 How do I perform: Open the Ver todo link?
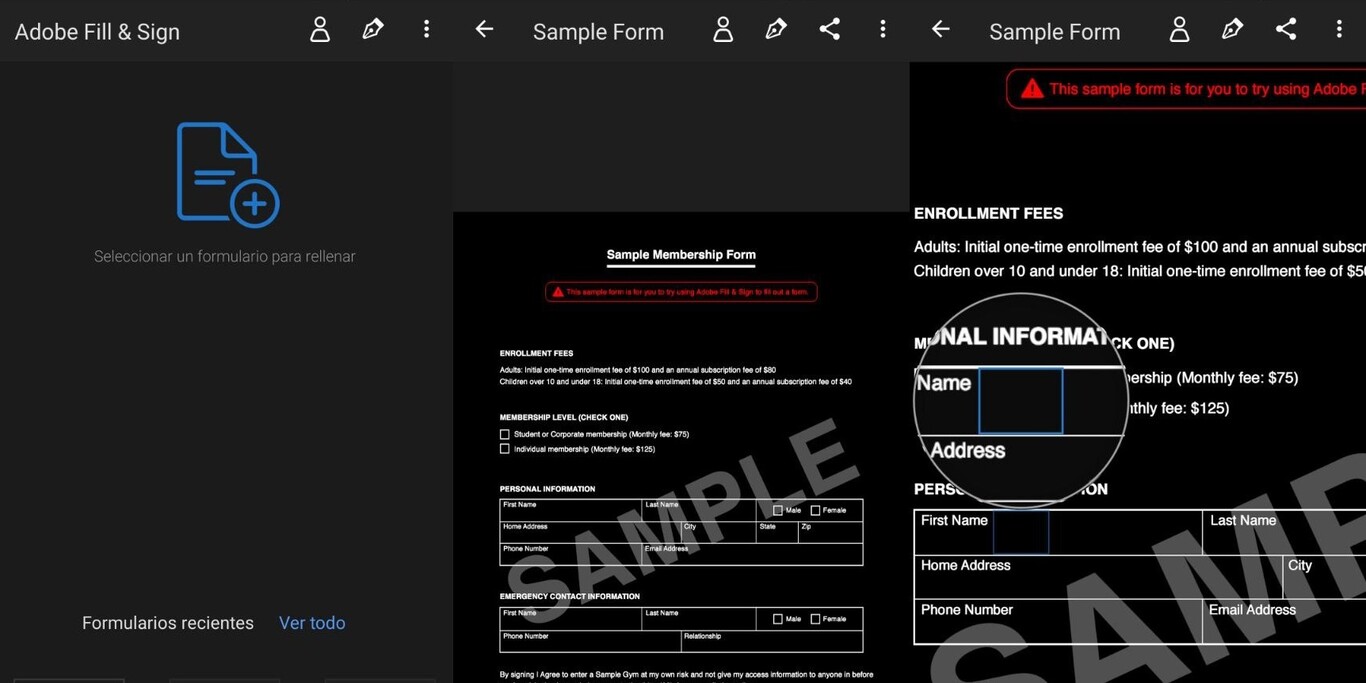point(312,622)
